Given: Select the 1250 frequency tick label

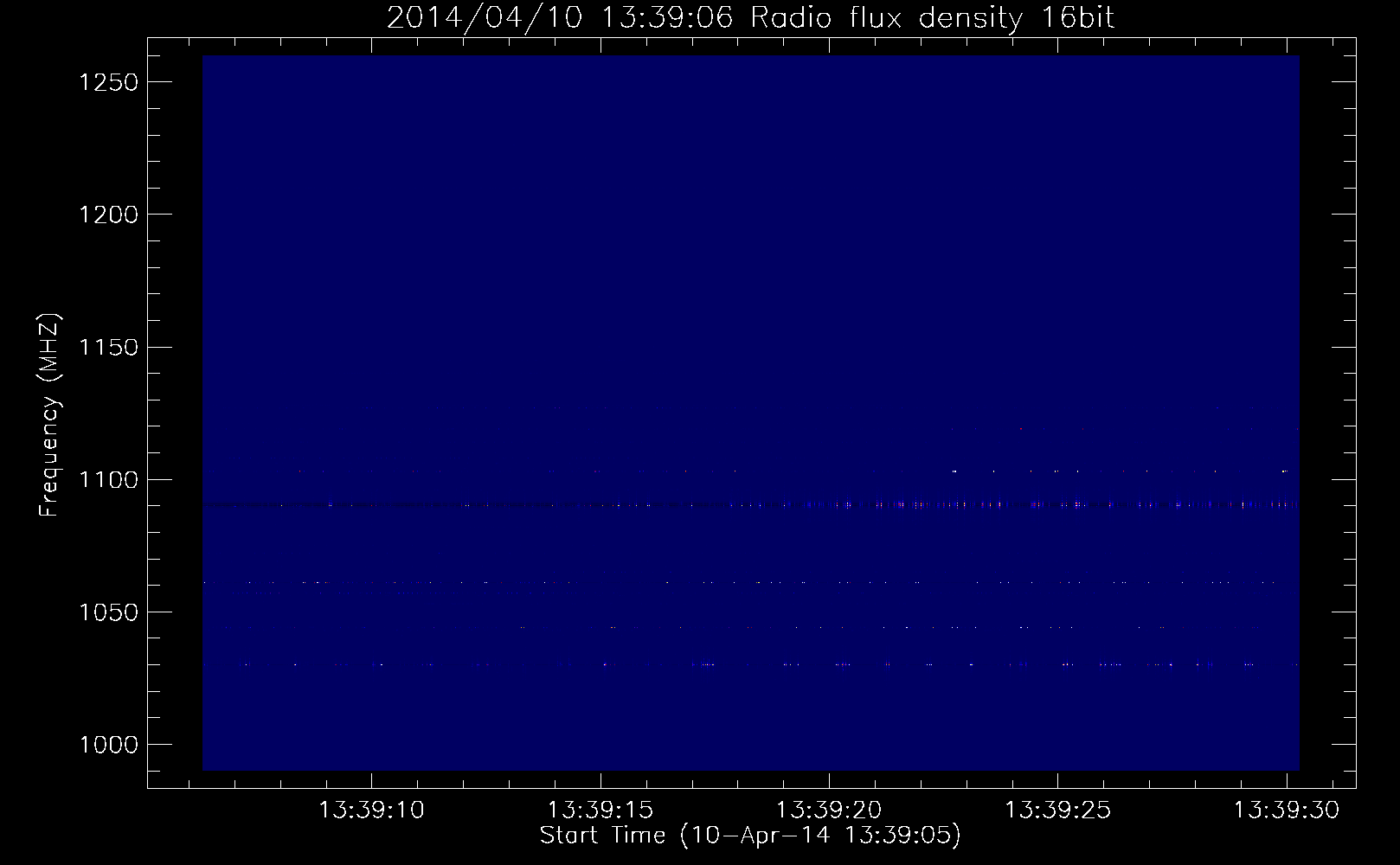Looking at the screenshot, I should coord(109,82).
